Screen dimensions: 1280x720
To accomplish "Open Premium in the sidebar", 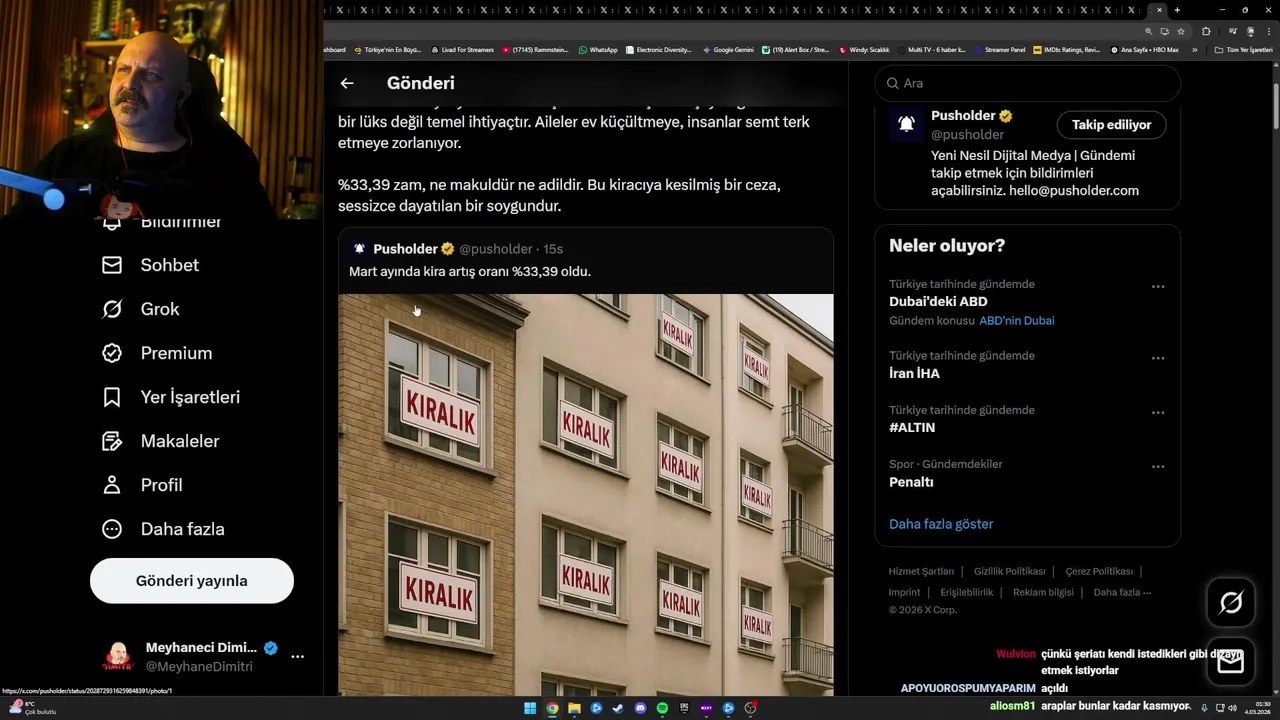I will coord(158,353).
